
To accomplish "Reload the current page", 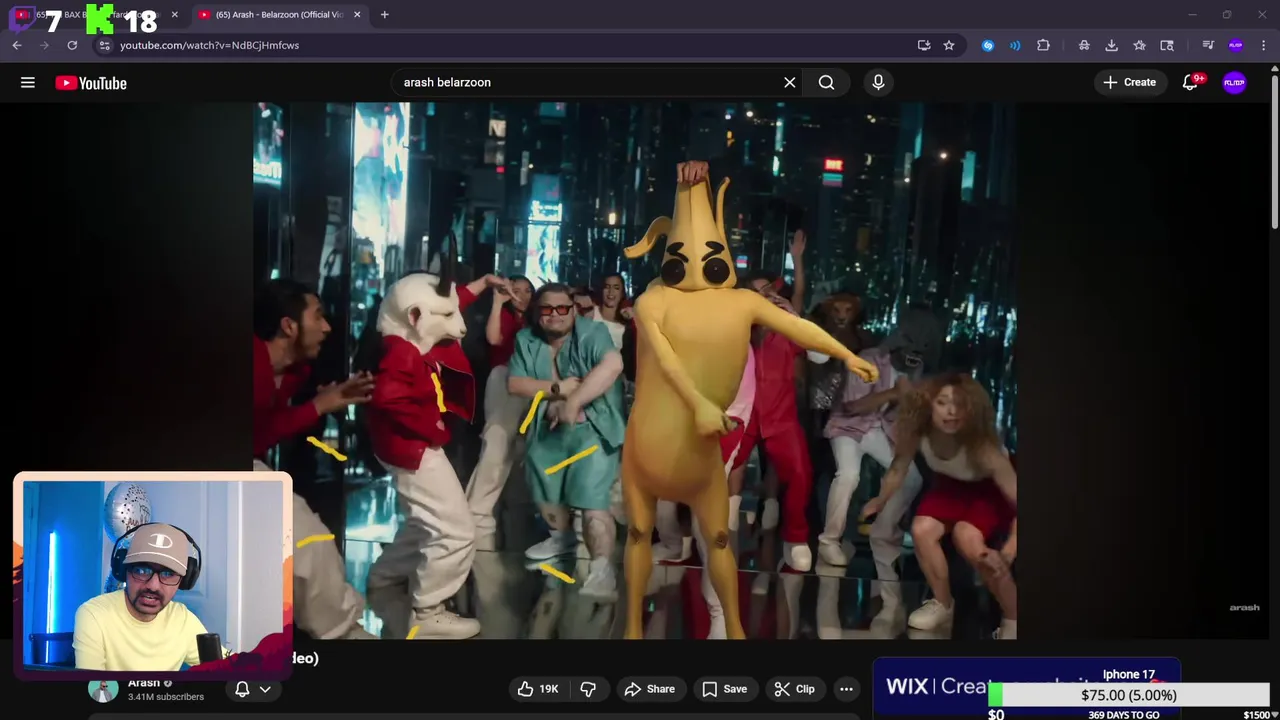I will pyautogui.click(x=72, y=45).
